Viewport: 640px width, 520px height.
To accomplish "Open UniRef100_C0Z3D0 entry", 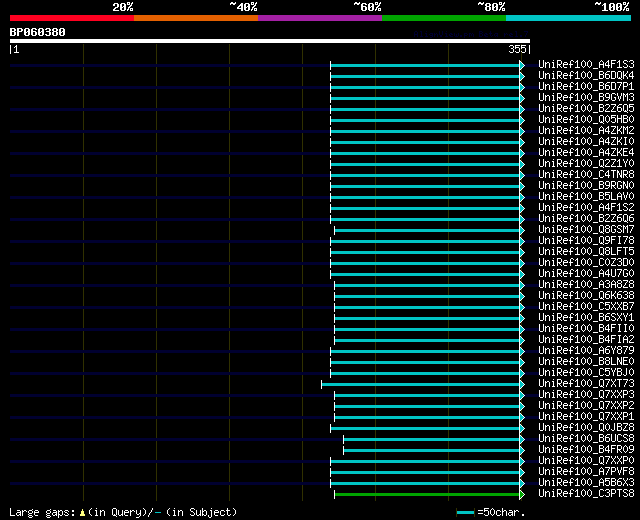I will click(586, 263).
